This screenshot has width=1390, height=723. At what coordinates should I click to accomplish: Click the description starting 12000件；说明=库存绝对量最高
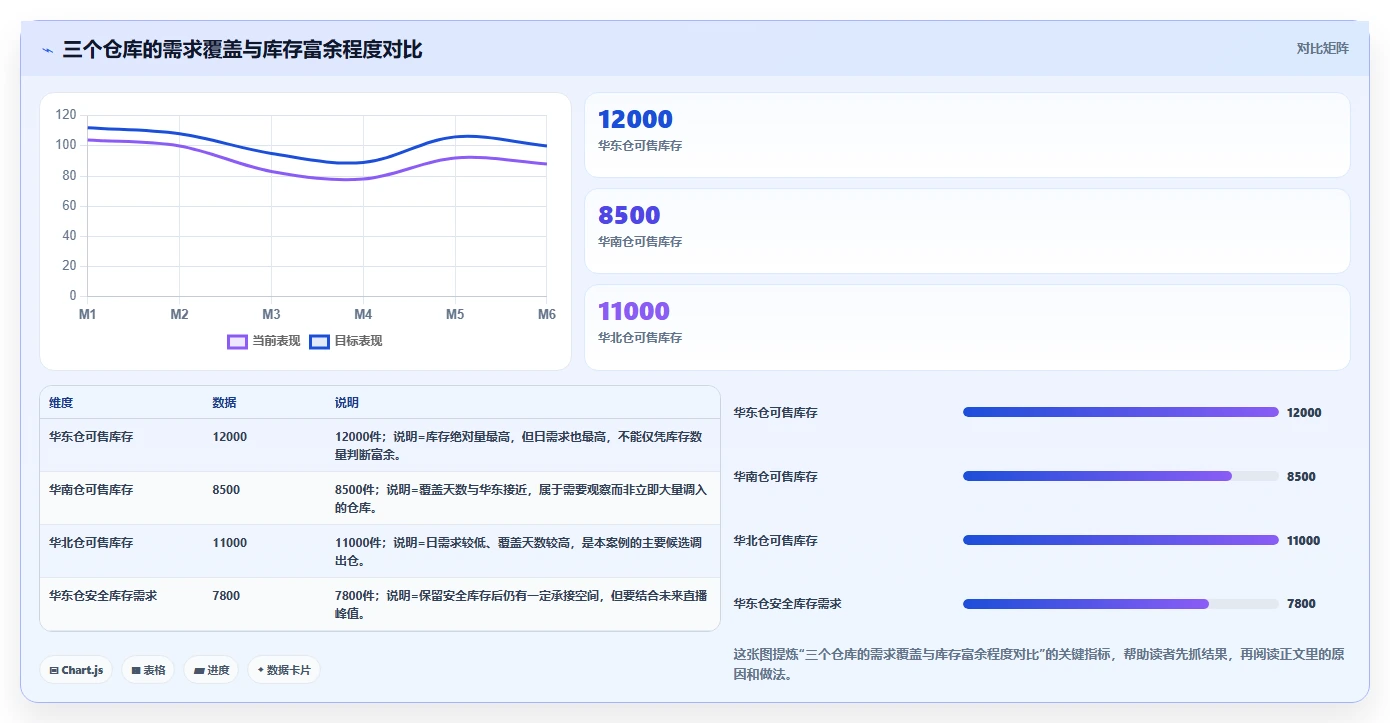pyautogui.click(x=519, y=446)
